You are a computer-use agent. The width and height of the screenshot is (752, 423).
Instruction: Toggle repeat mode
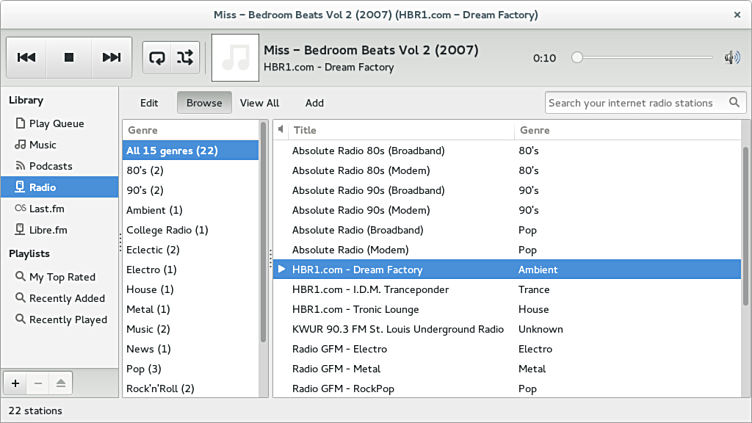pyautogui.click(x=157, y=58)
